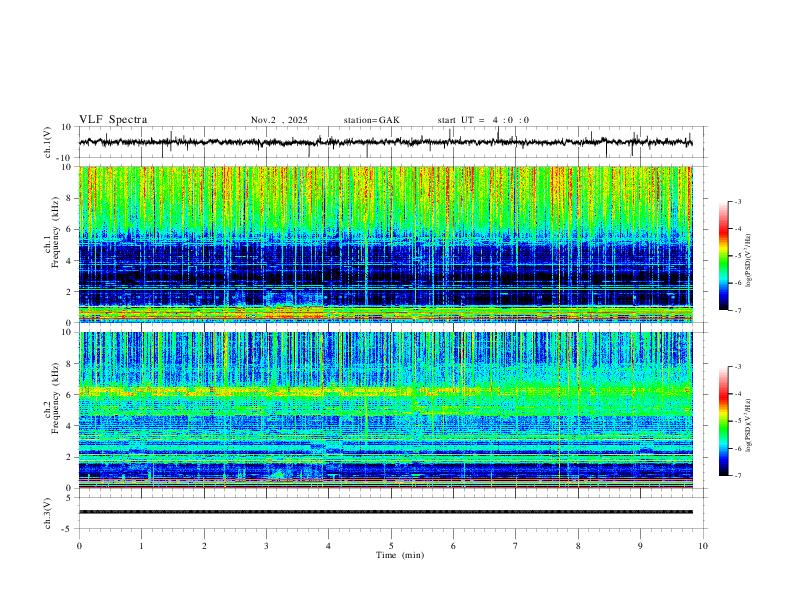Click the time axis tick label "8"

point(578,546)
